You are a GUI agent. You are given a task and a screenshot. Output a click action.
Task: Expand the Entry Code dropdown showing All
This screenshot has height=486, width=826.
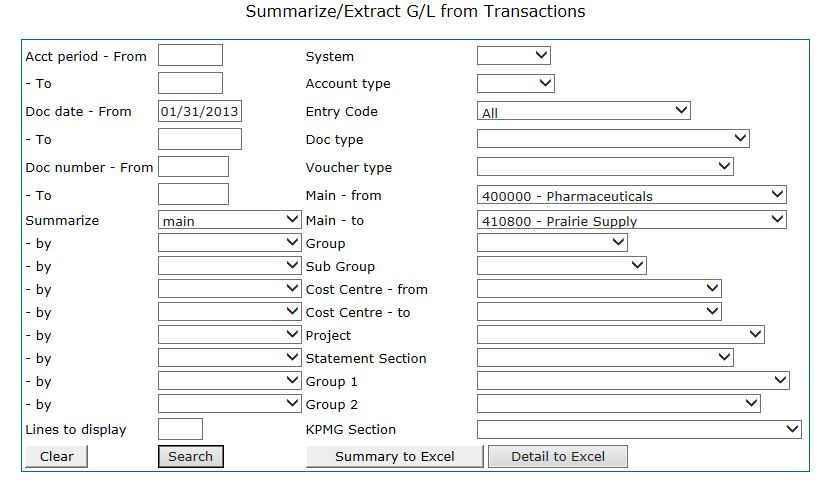[584, 111]
